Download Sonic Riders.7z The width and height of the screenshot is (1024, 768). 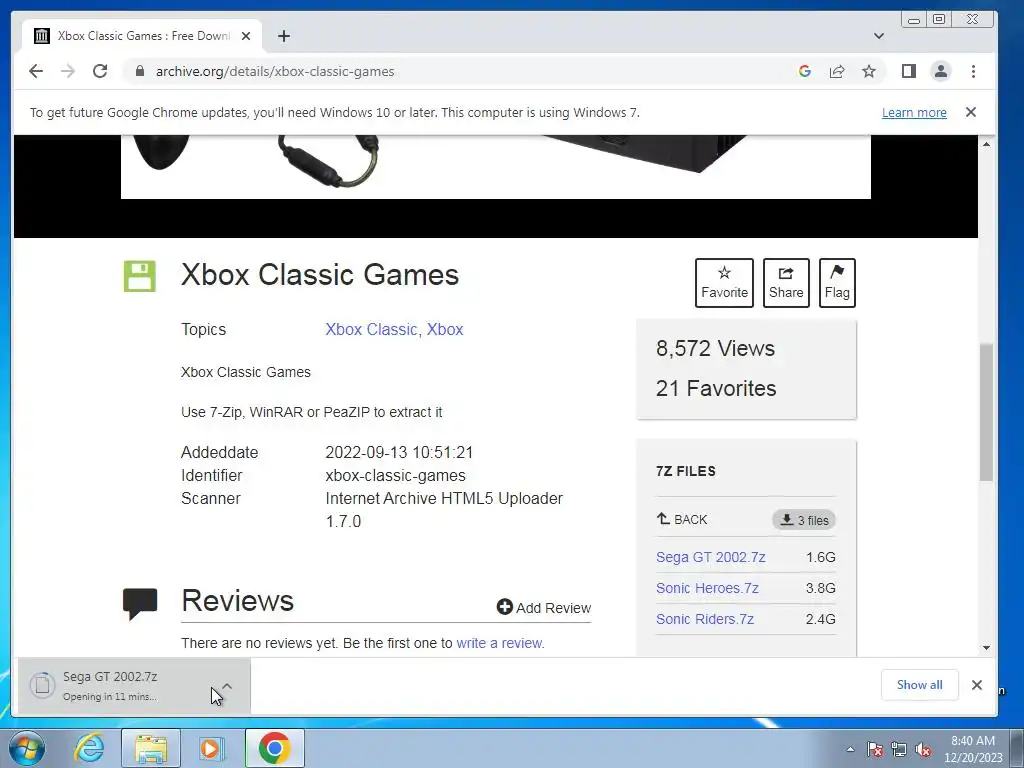click(705, 619)
